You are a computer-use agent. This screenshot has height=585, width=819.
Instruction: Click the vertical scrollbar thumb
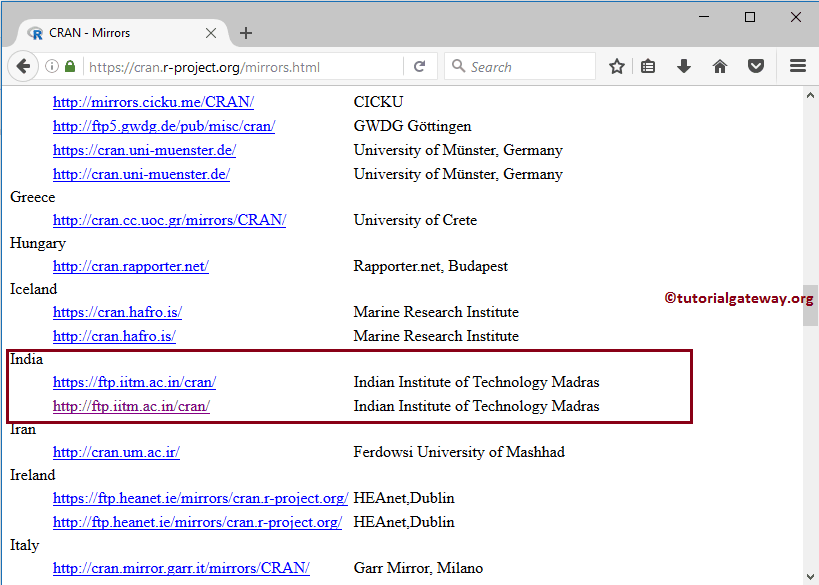point(810,305)
